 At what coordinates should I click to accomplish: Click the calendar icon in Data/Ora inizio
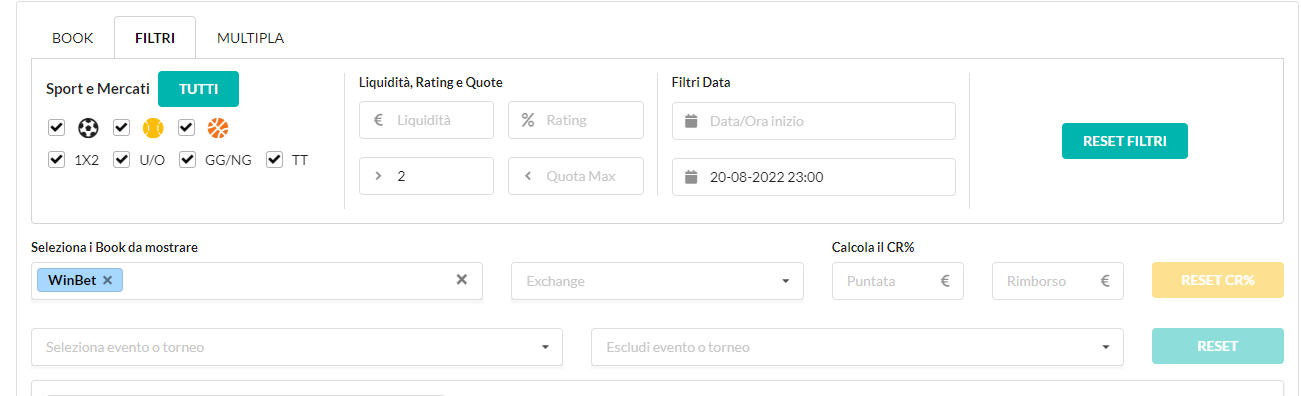[x=690, y=121]
